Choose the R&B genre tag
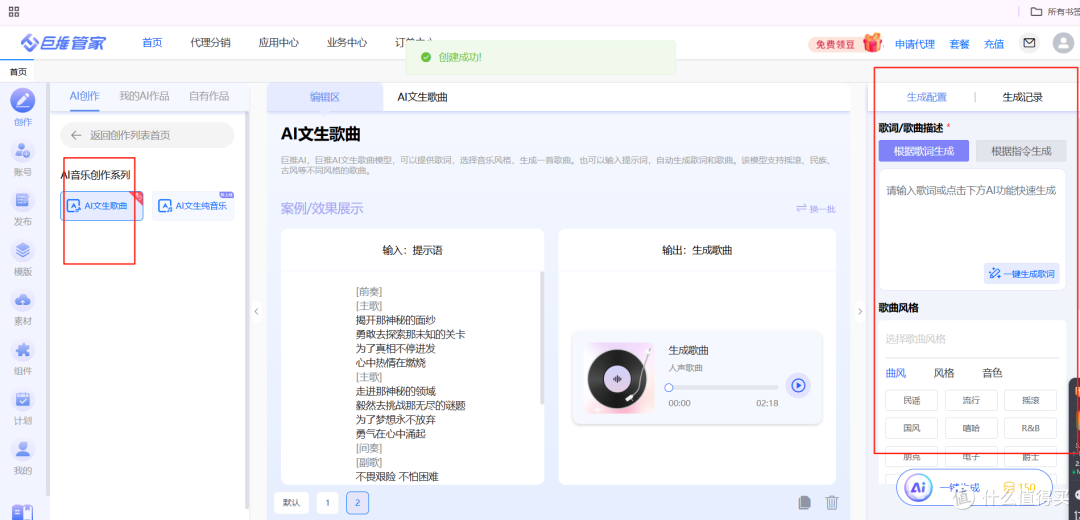Screen dimensions: 1080x520 (1031, 428)
